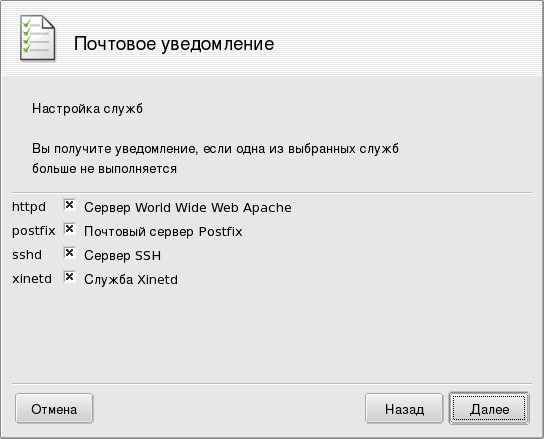Click the 'Почтовое уведомление' title heading
Viewport: 544px width, 439px height.
click(174, 44)
